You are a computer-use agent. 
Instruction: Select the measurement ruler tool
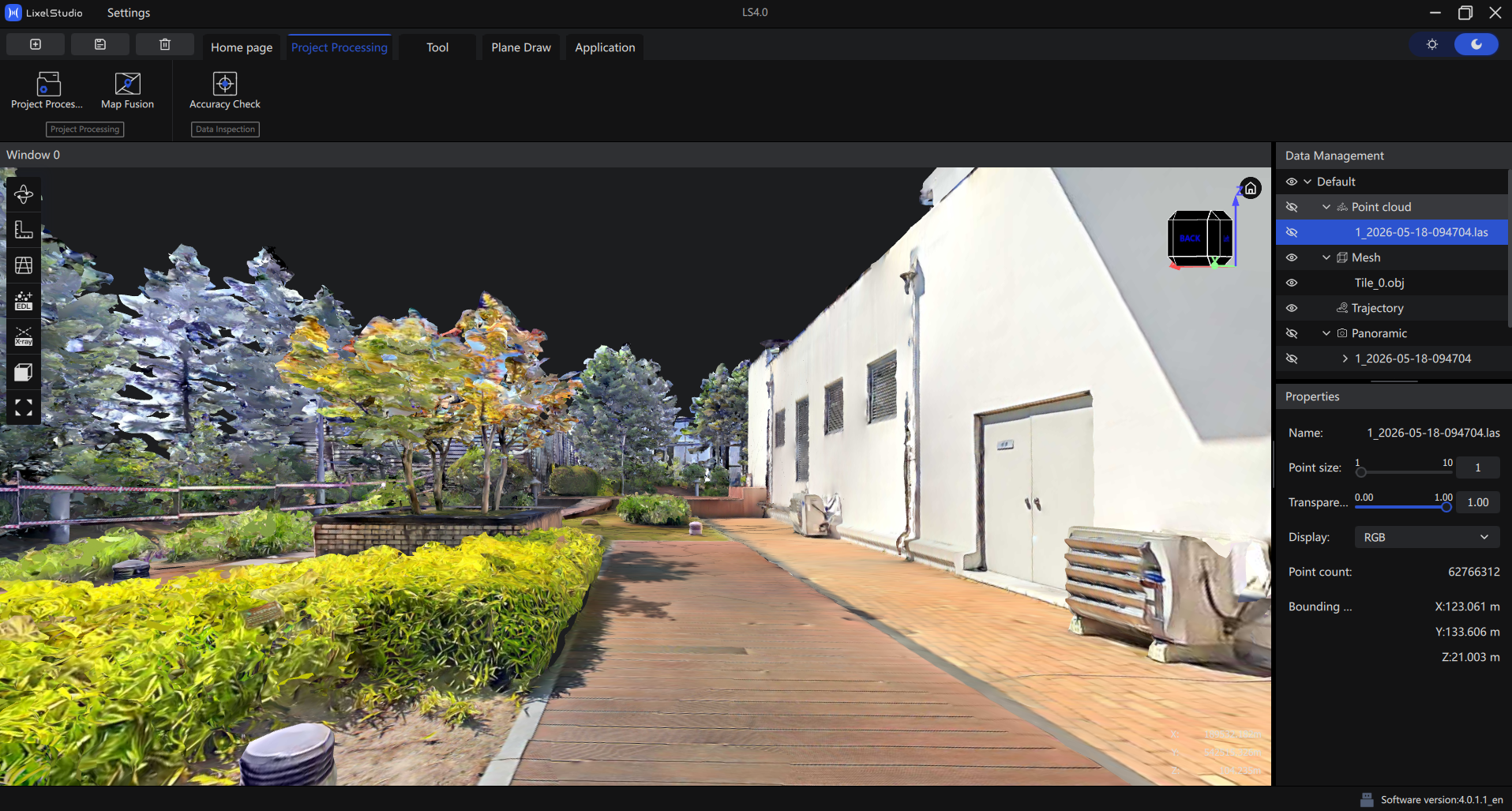(24, 230)
